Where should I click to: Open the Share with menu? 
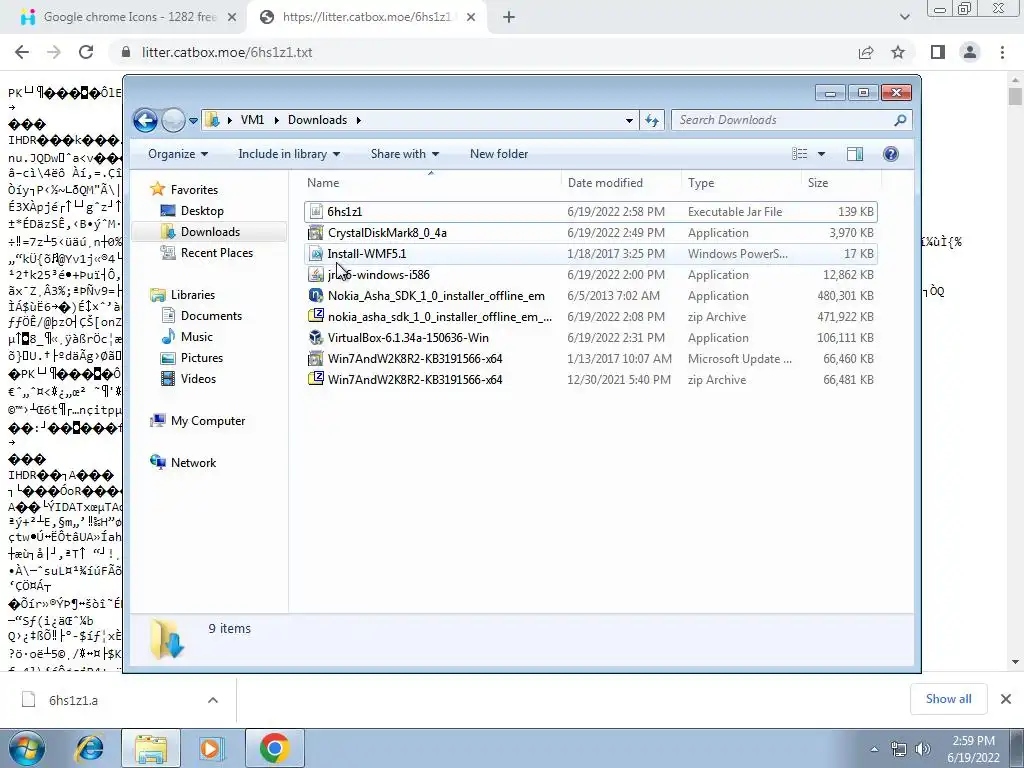coord(404,154)
